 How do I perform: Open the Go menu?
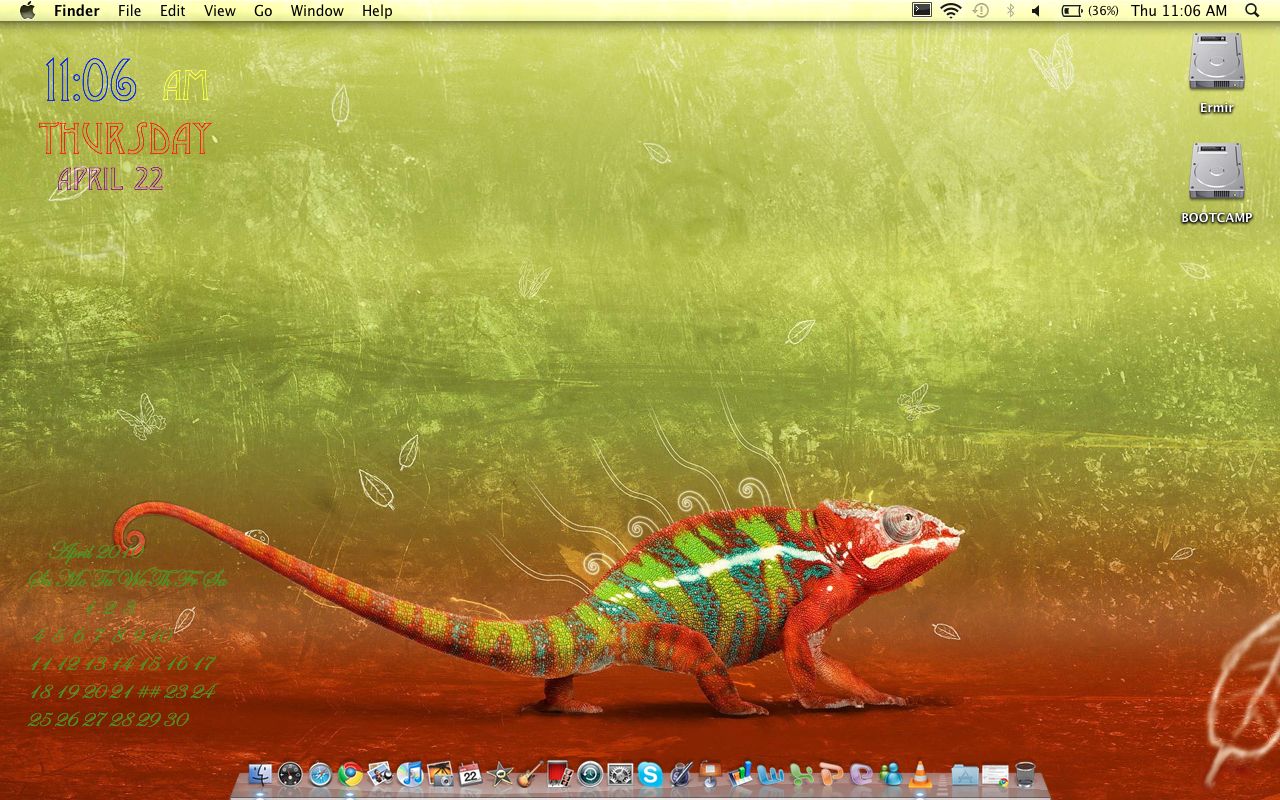pyautogui.click(x=263, y=11)
